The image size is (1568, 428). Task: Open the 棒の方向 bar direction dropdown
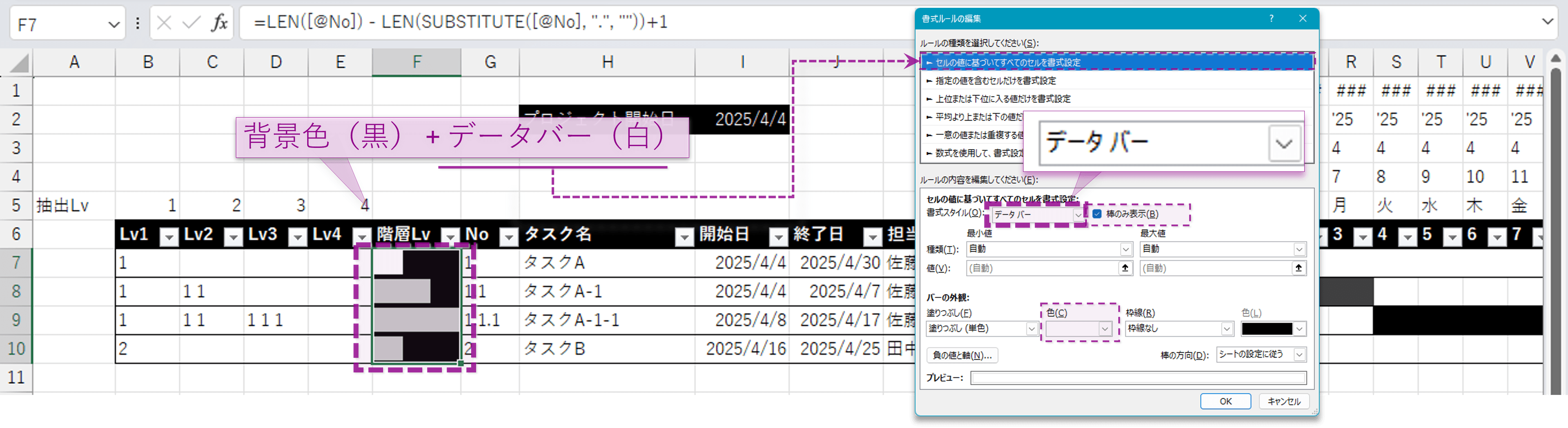pyautogui.click(x=1299, y=354)
